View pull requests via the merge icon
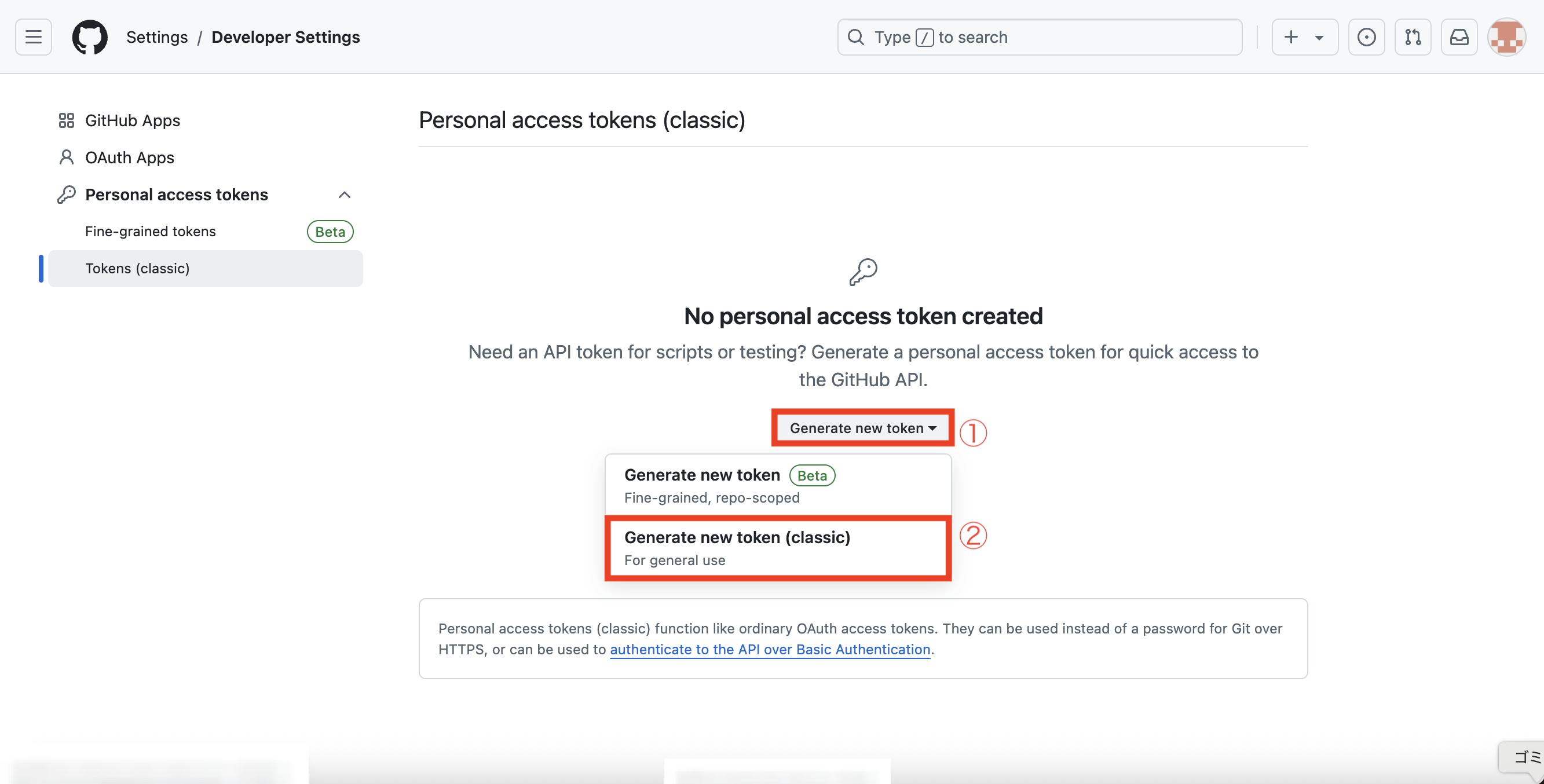Screen dimensions: 1544x784 pos(1413,36)
